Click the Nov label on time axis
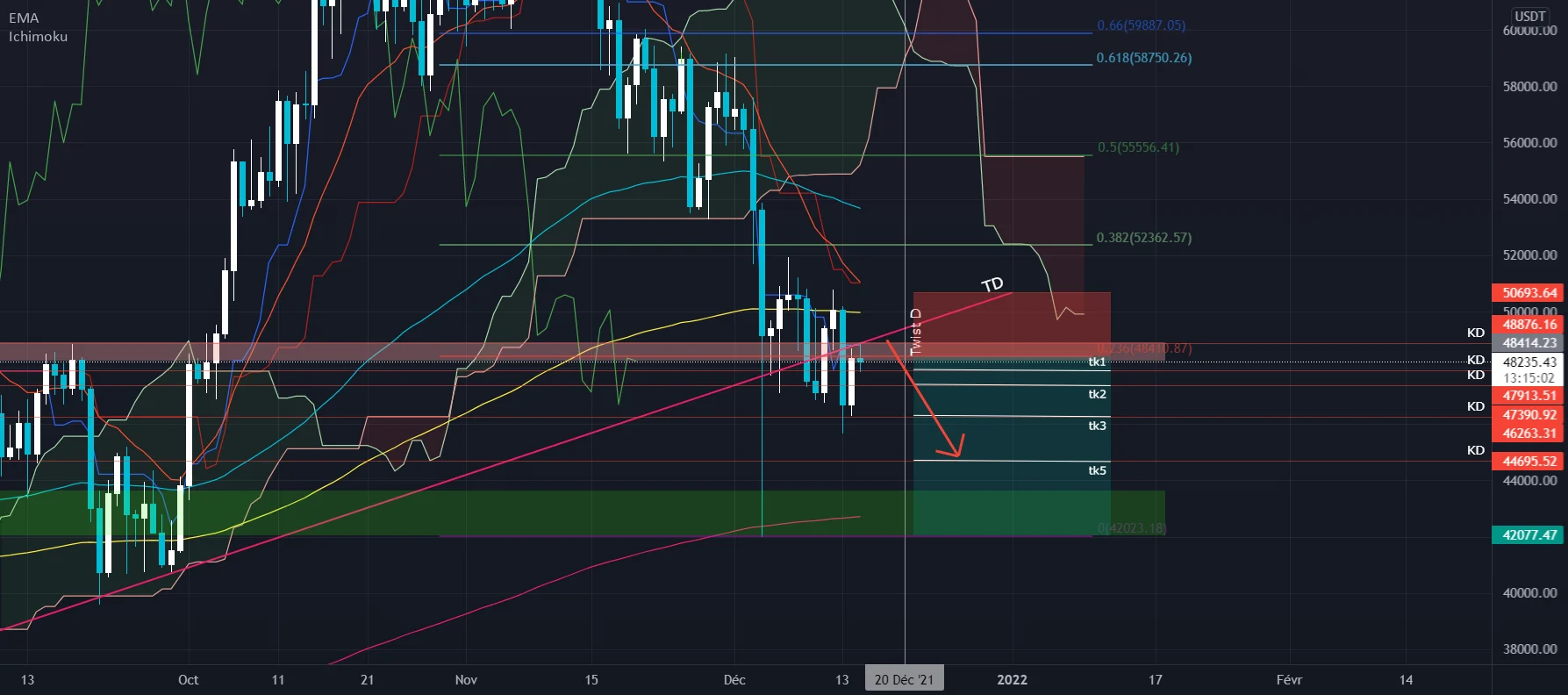This screenshot has width=1568, height=695. (x=466, y=680)
